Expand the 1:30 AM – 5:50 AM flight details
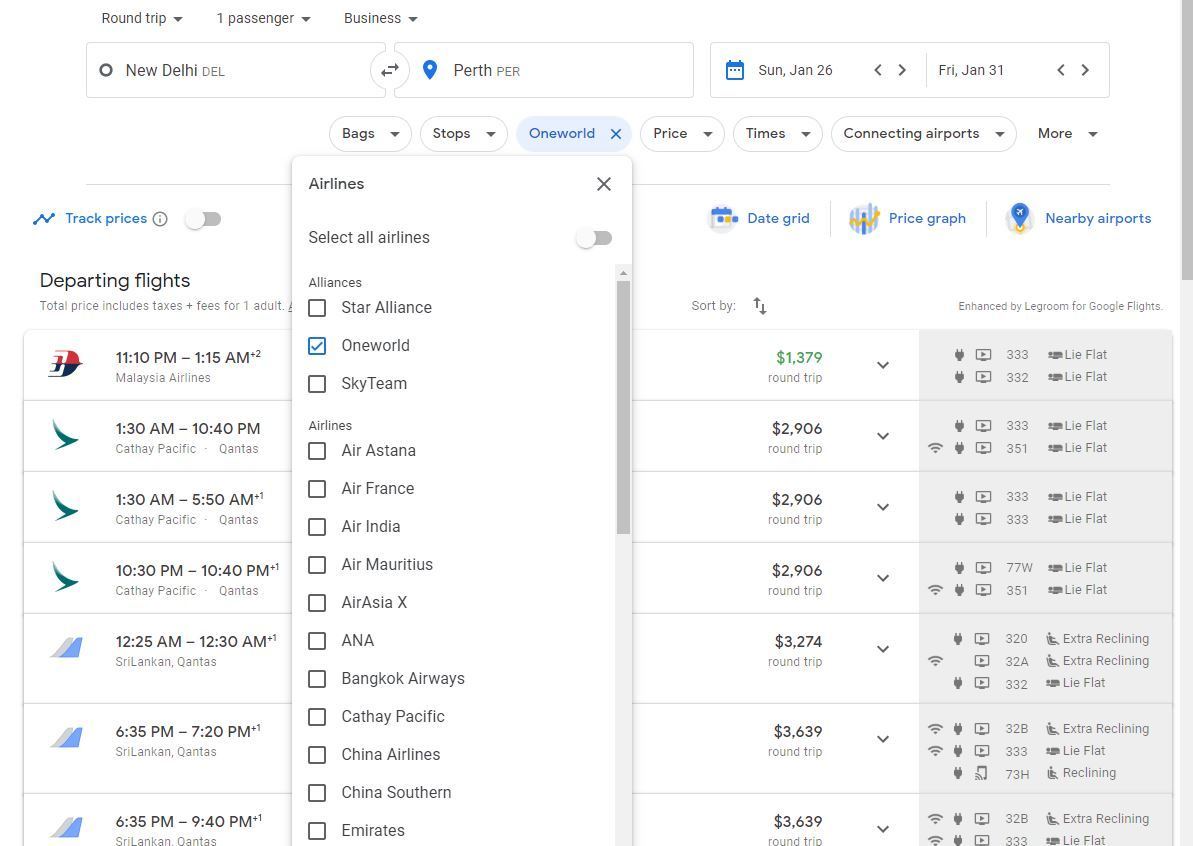The image size is (1193, 846). point(883,507)
